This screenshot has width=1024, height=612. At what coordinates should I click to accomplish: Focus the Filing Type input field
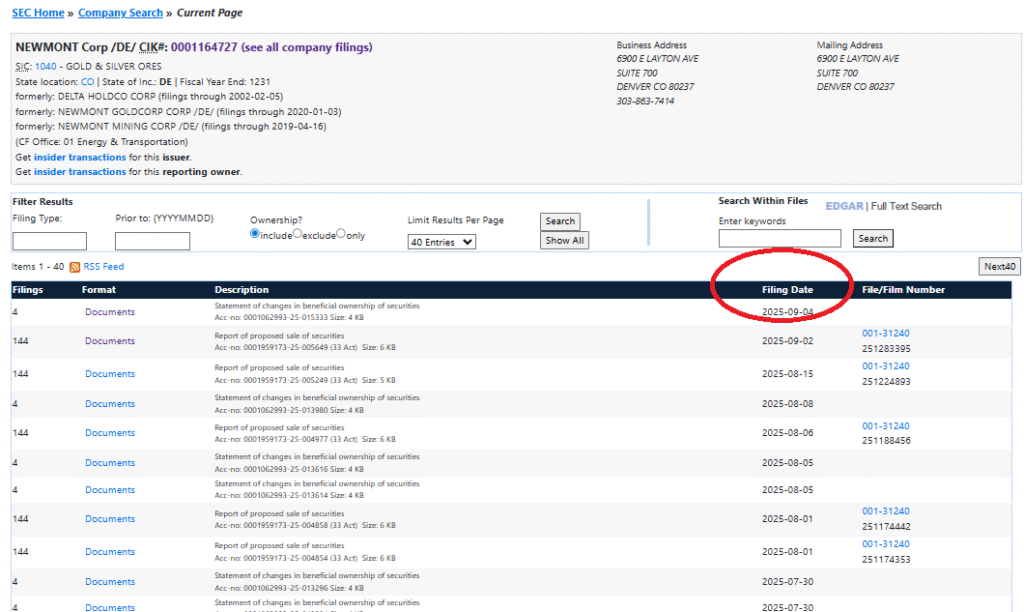pos(50,241)
